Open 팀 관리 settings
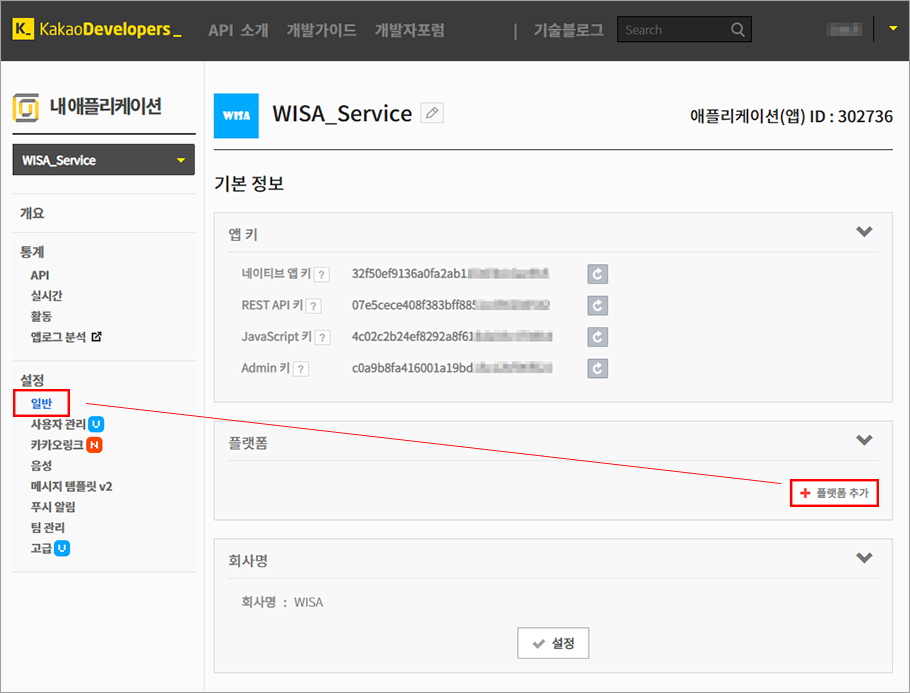 (x=48, y=528)
